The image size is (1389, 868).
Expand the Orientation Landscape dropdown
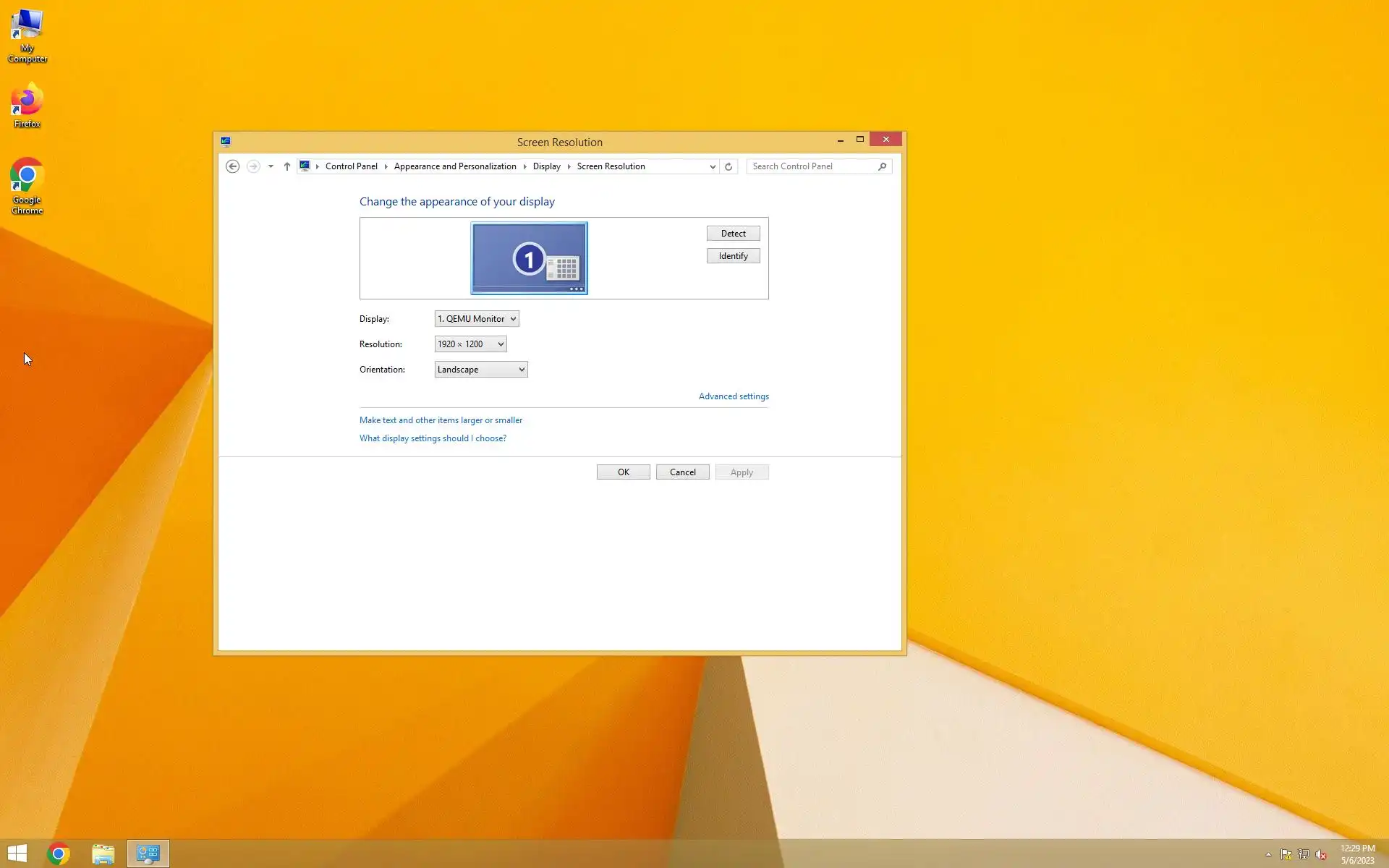(x=481, y=370)
